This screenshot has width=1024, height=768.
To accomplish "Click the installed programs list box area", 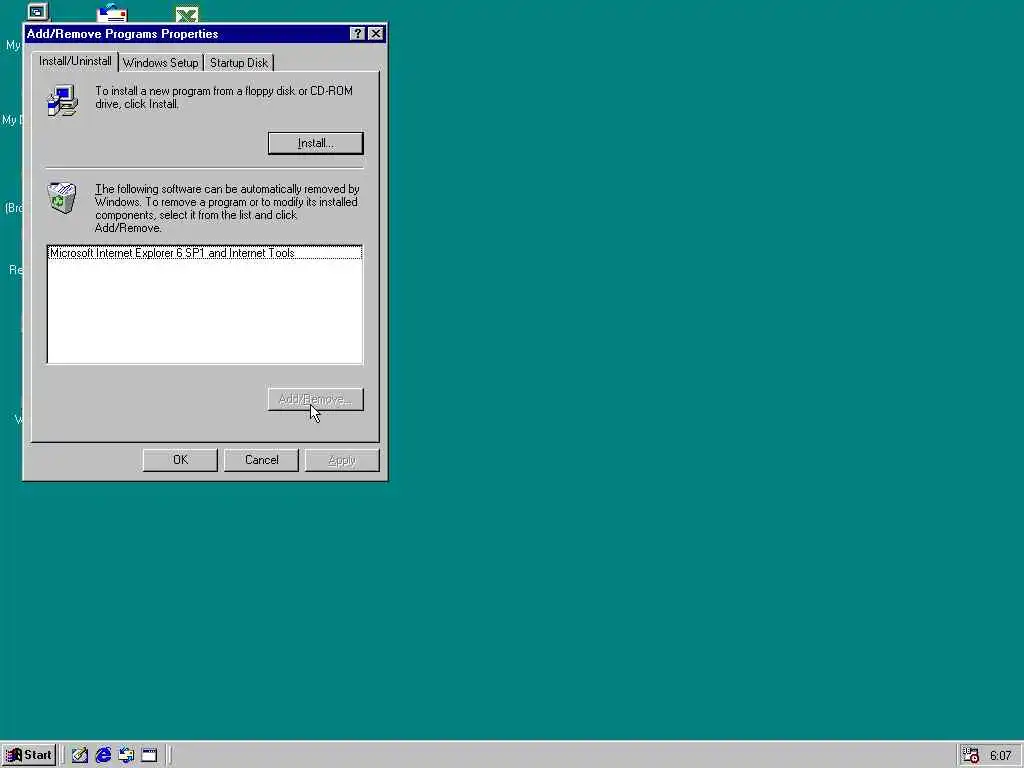I will tap(204, 304).
